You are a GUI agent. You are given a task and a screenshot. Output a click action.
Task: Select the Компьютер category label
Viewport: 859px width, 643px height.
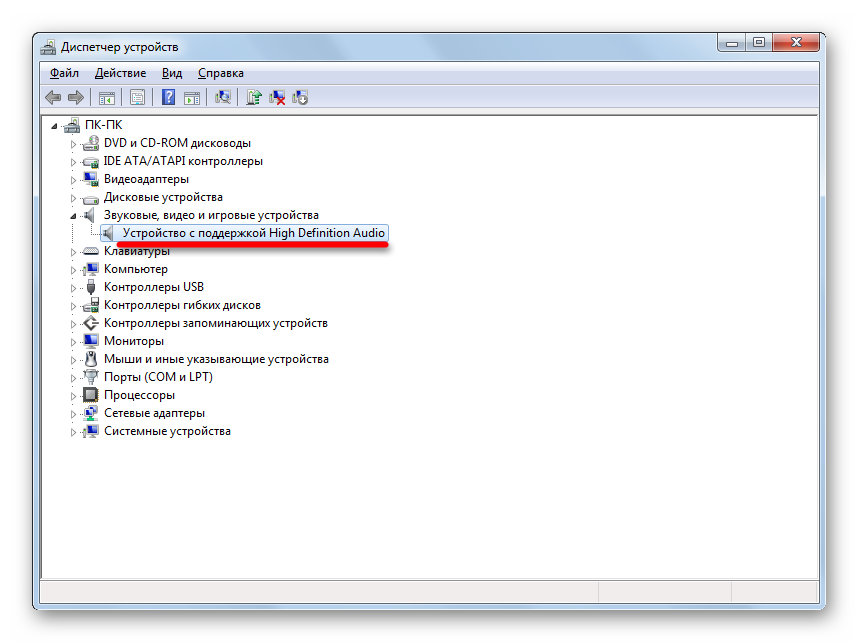(136, 269)
